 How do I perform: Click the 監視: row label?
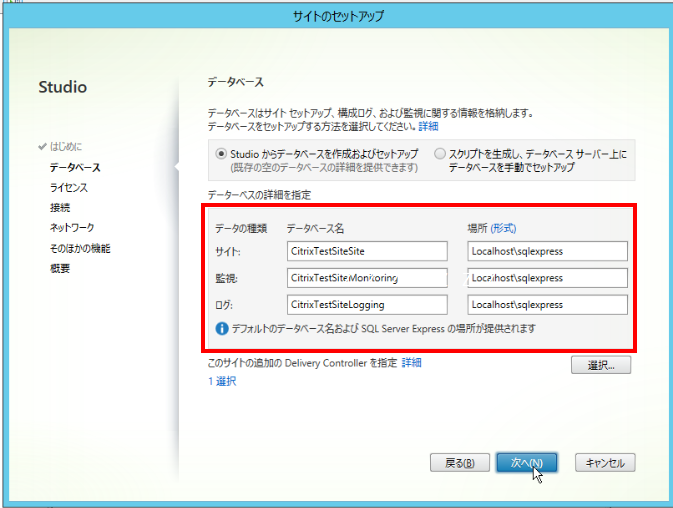(226, 278)
